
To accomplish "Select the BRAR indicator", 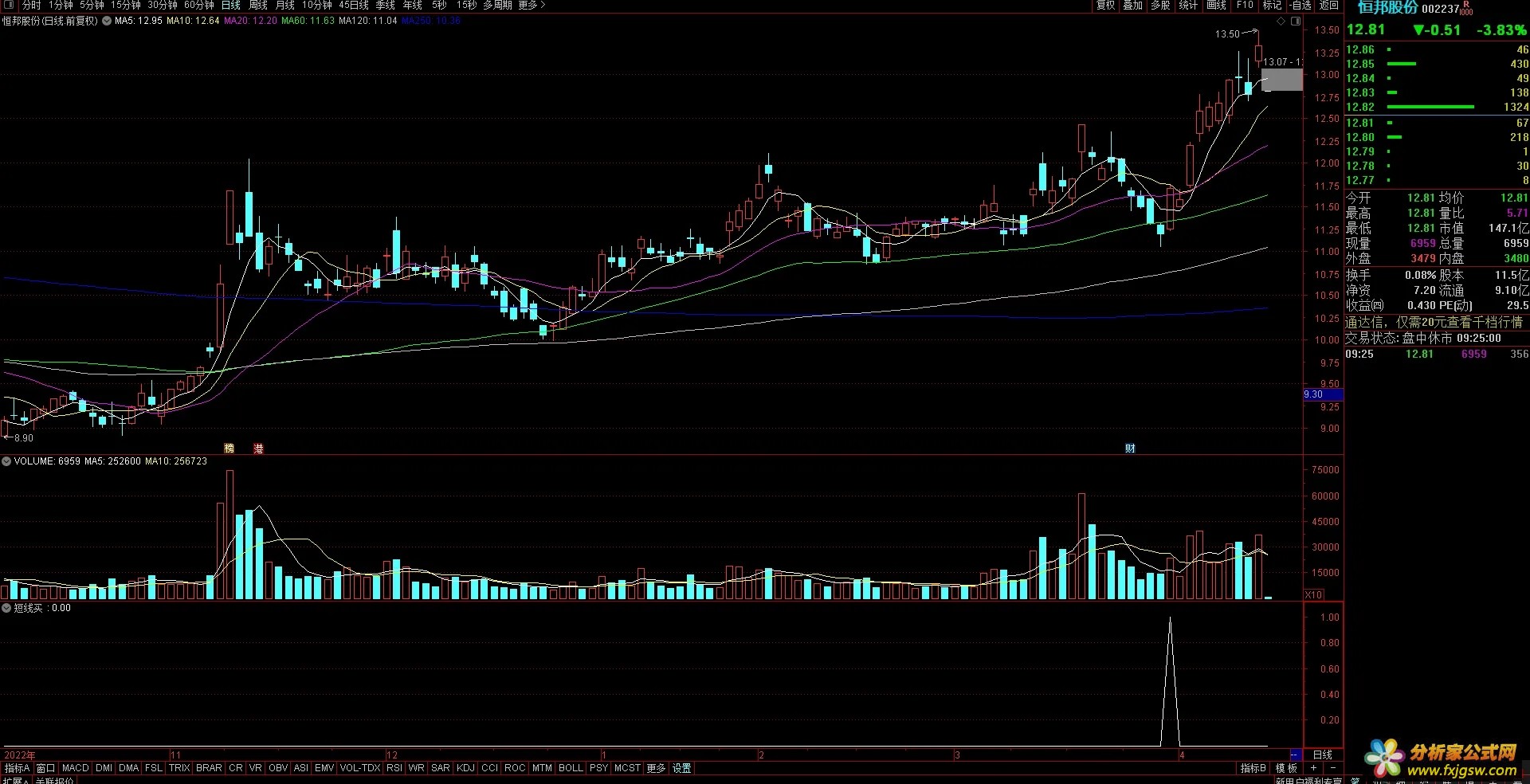I will (209, 768).
